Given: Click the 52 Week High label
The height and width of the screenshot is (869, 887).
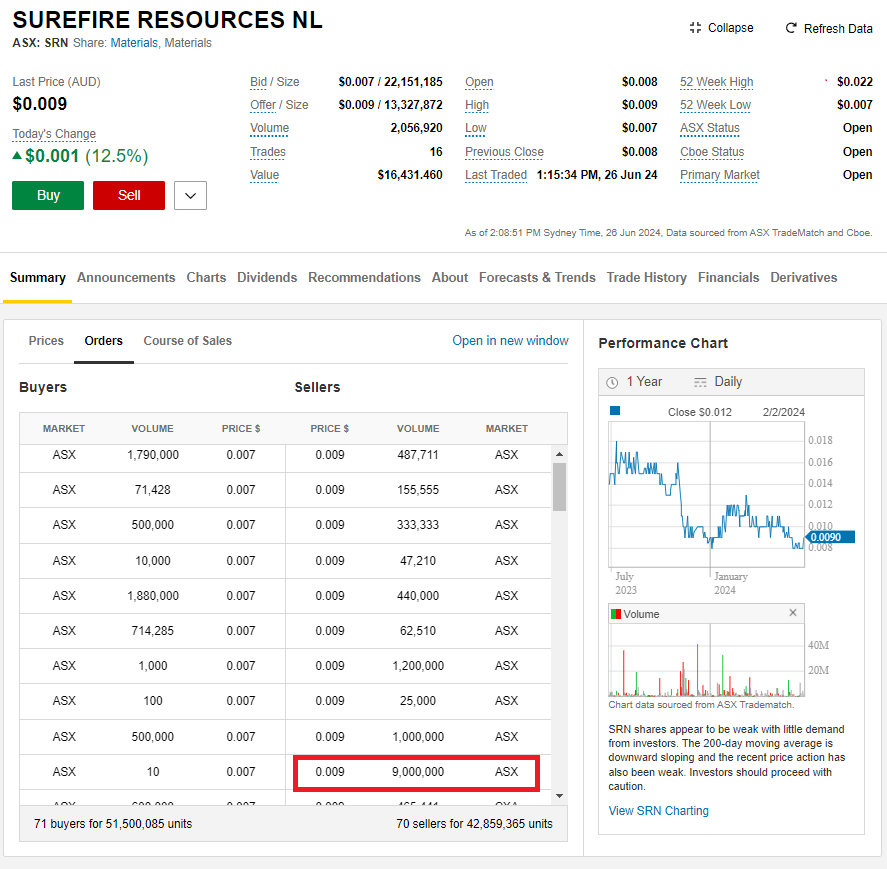Looking at the screenshot, I should 717,82.
